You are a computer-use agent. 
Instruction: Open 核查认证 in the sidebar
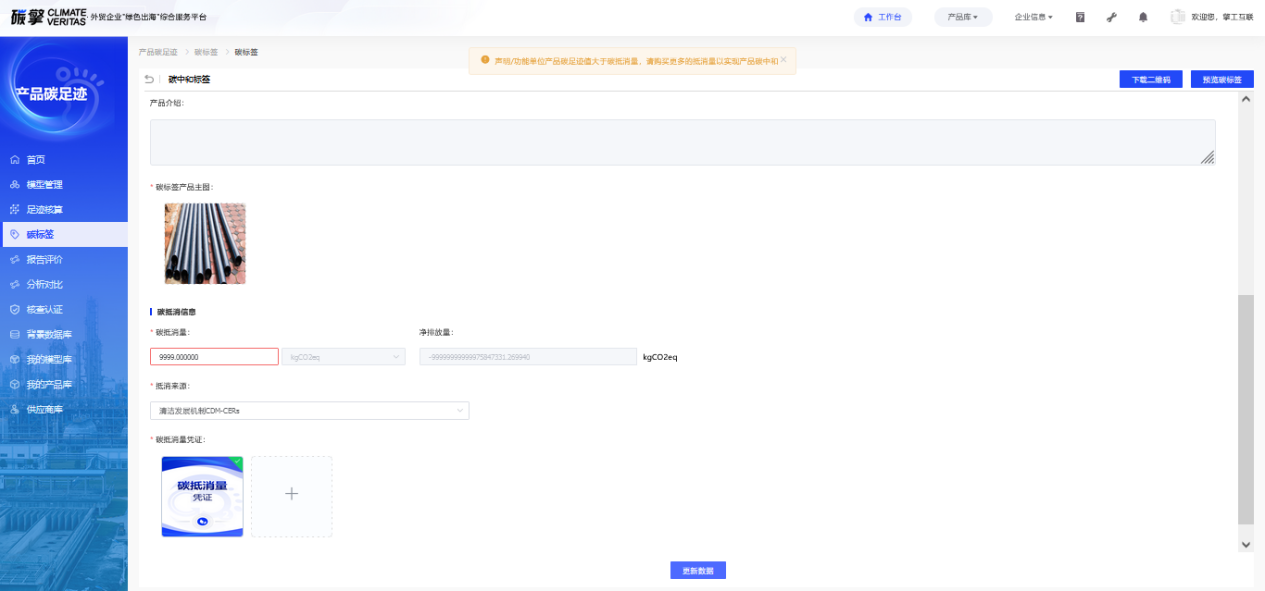44,310
